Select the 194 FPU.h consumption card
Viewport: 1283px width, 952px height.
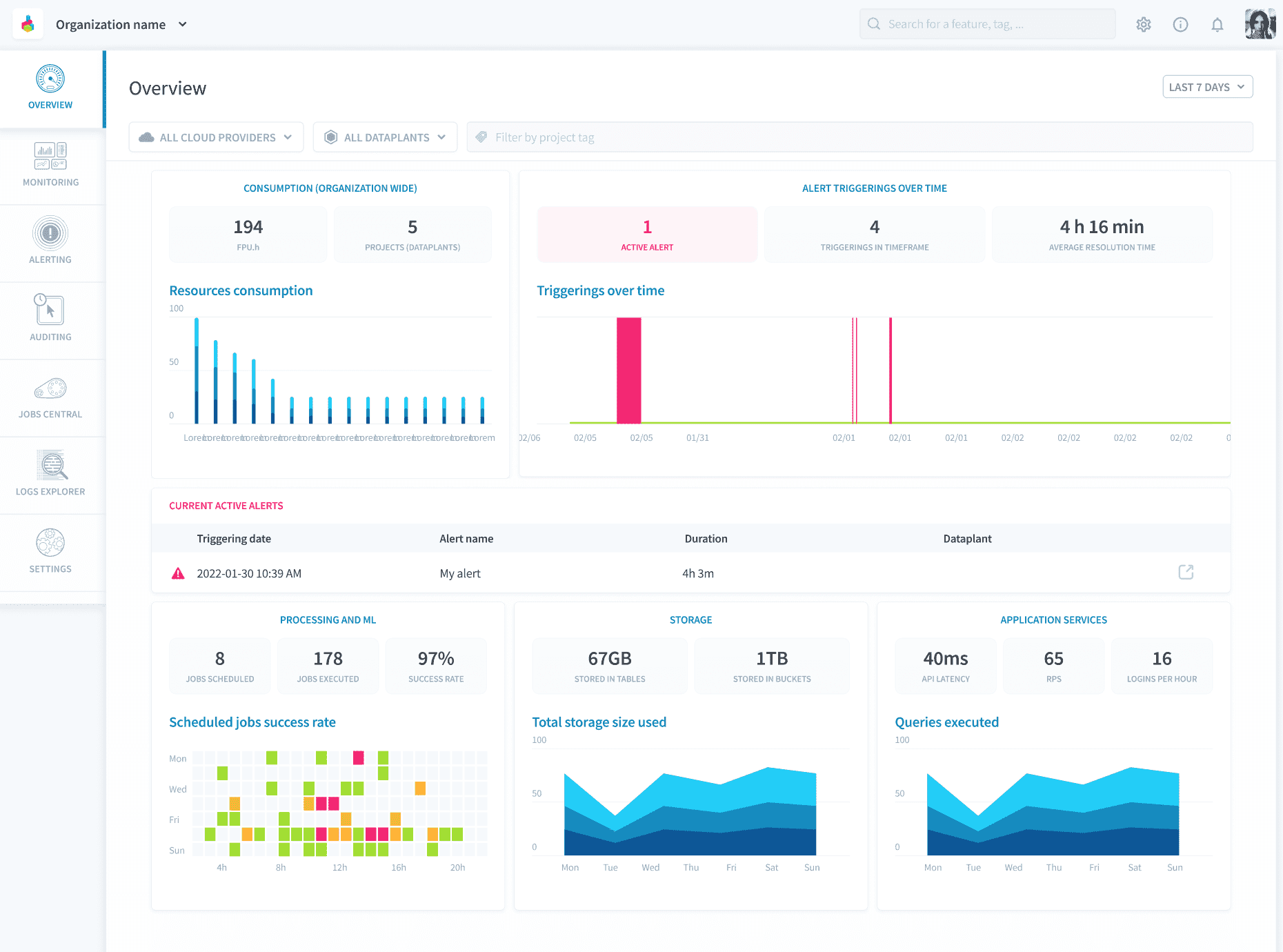[x=248, y=235]
